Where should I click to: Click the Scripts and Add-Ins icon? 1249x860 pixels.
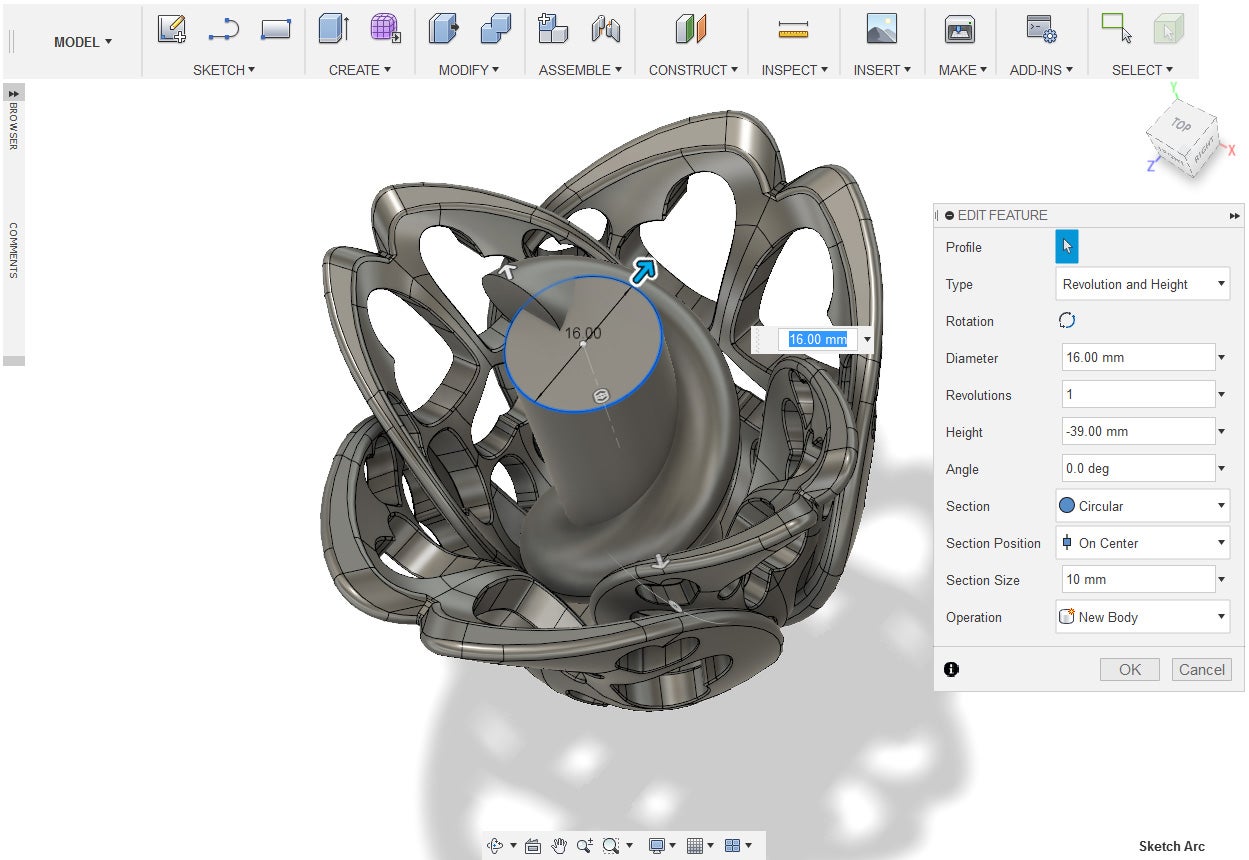[x=1041, y=30]
